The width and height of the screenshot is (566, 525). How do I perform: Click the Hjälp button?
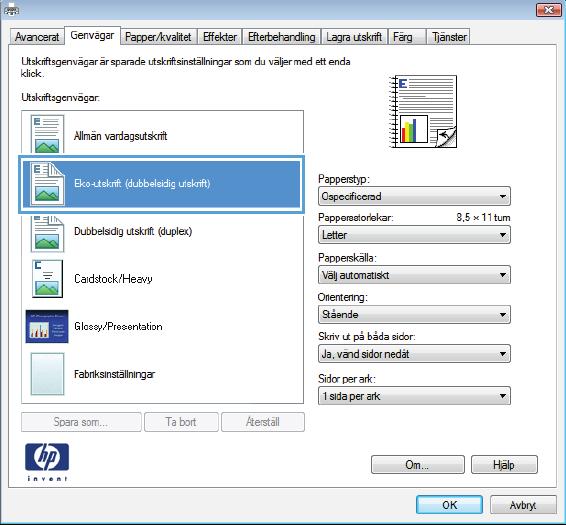point(504,465)
